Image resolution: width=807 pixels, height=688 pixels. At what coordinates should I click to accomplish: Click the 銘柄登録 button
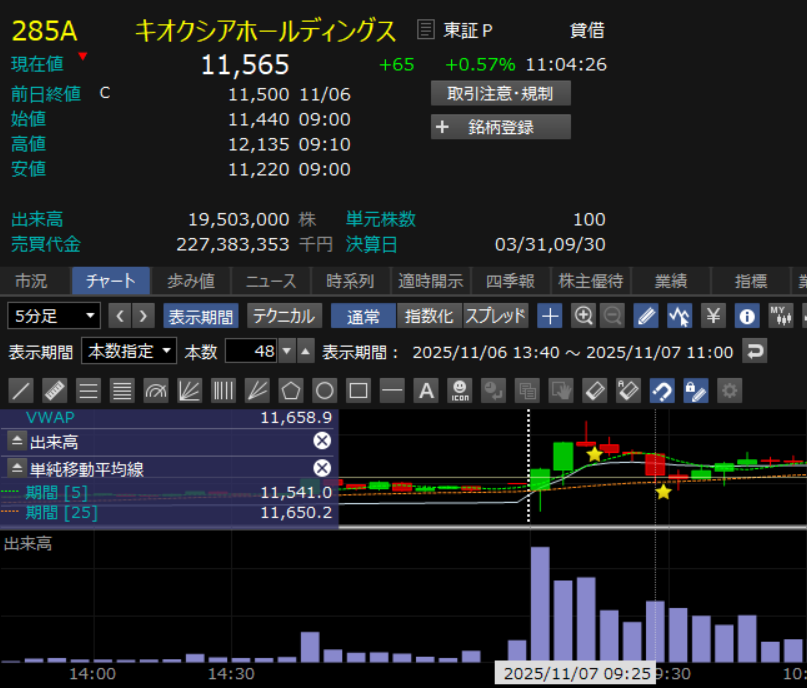[501, 127]
